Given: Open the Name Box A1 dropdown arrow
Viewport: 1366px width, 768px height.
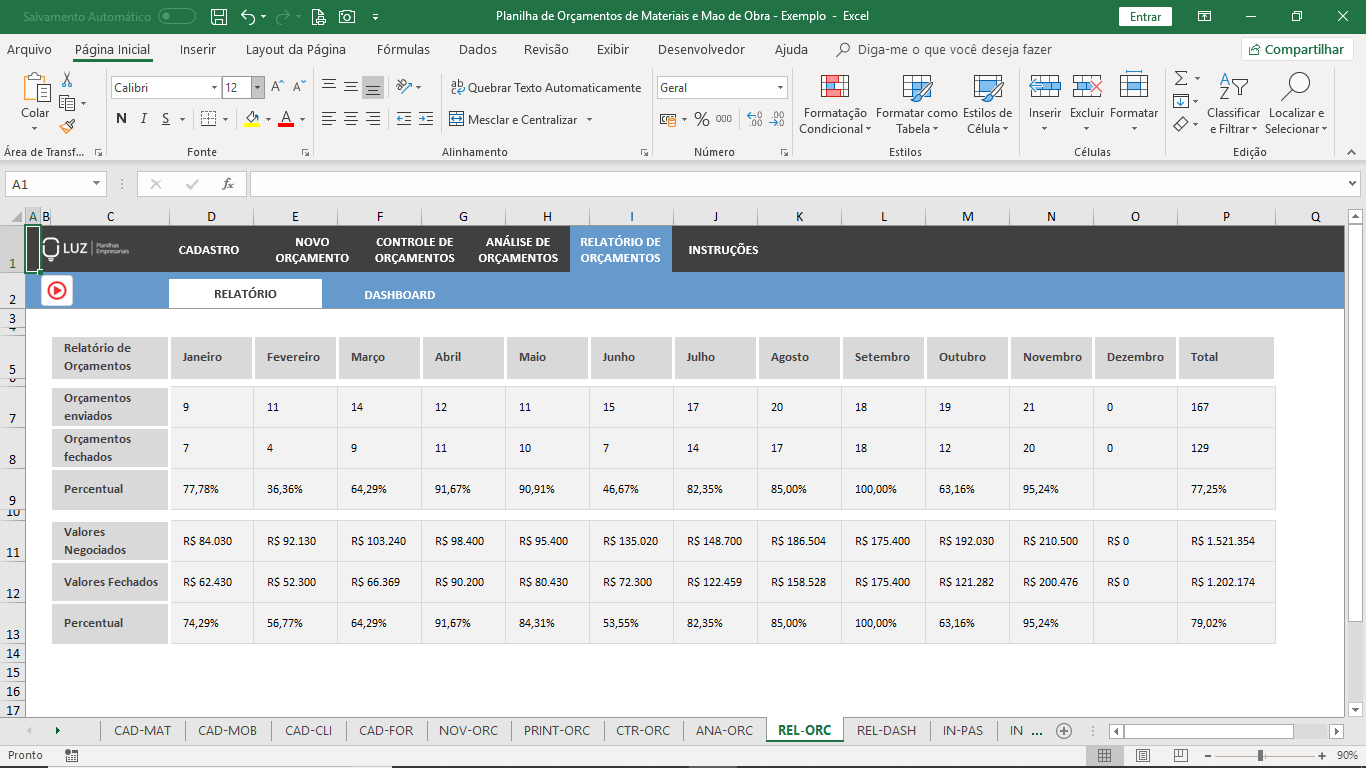Looking at the screenshot, I should click(97, 184).
